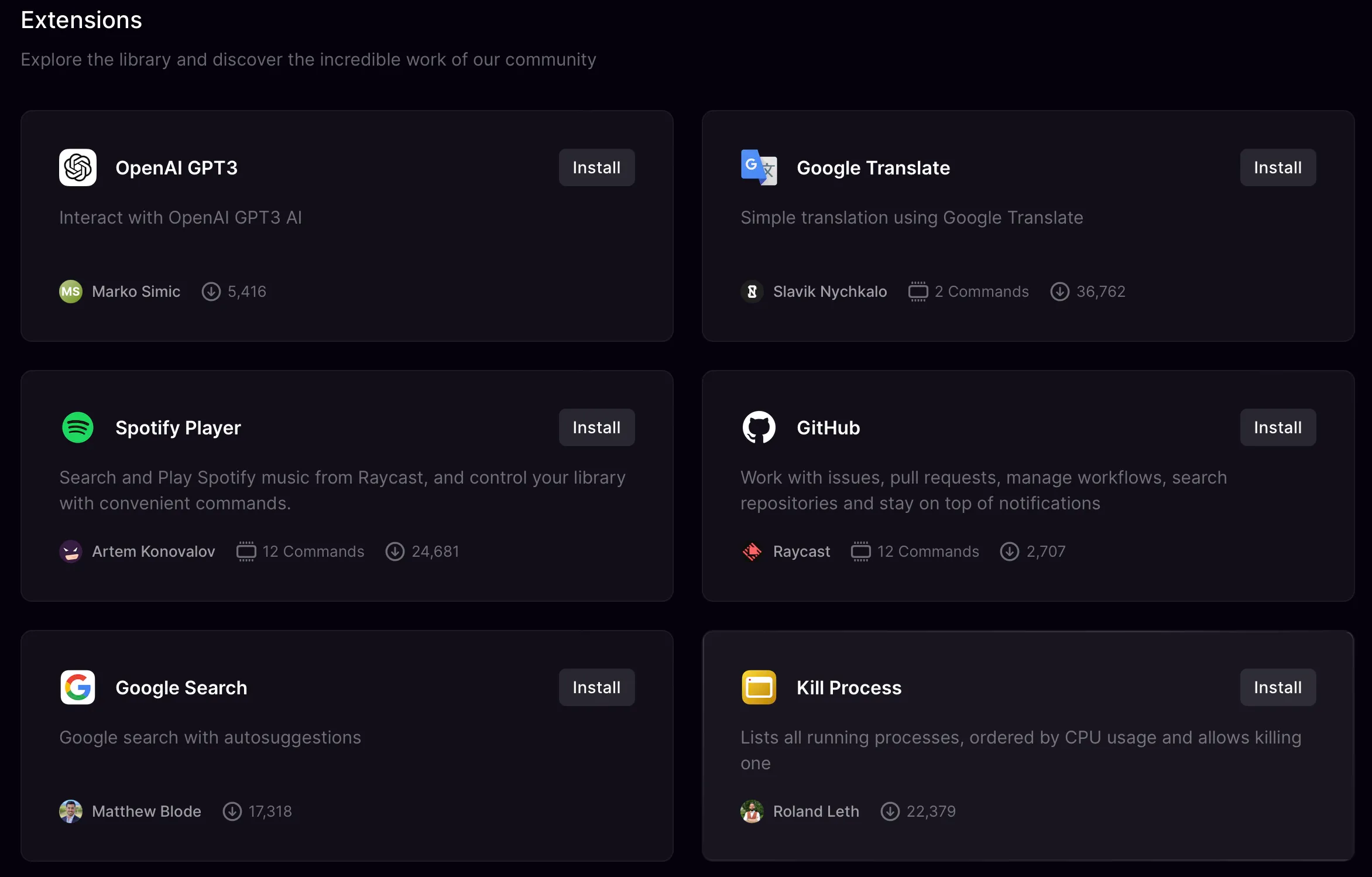Screen dimensions: 1372x877
Task: Click Artem Konovalov's avatar
Action: 71,551
